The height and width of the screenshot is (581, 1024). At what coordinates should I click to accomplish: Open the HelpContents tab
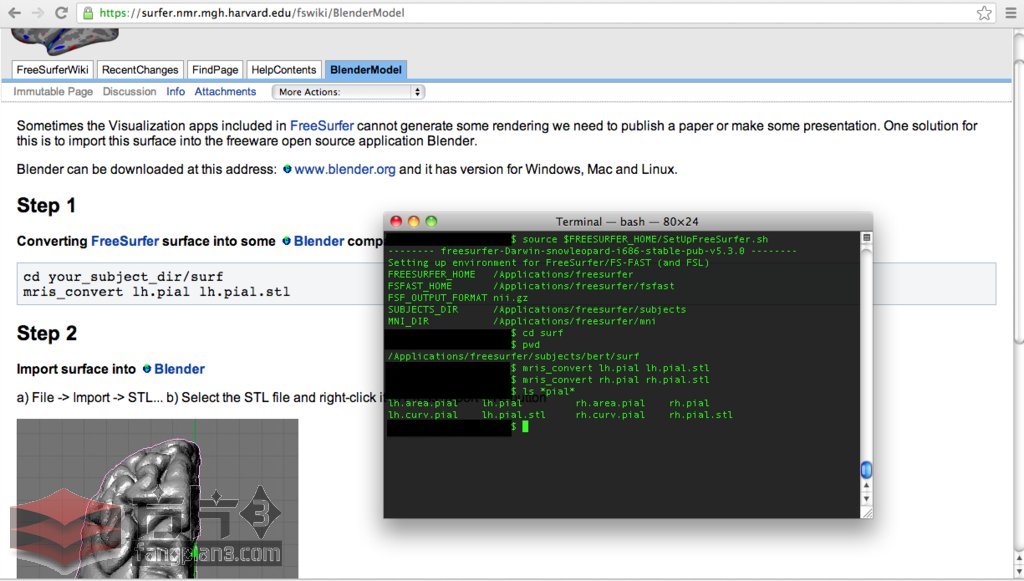pyautogui.click(x=283, y=70)
